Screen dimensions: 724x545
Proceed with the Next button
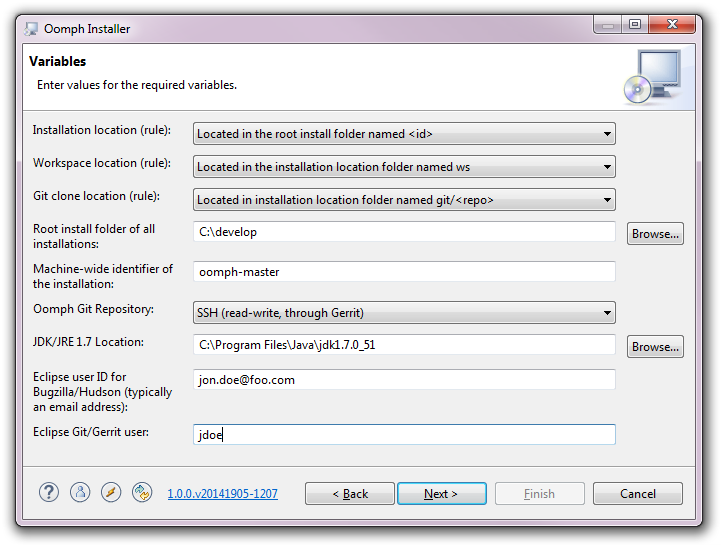tap(441, 494)
